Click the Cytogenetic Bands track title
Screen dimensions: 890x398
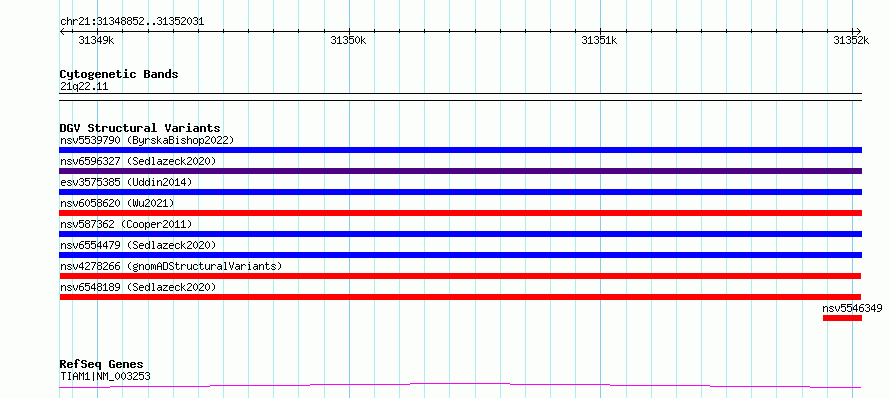119,74
